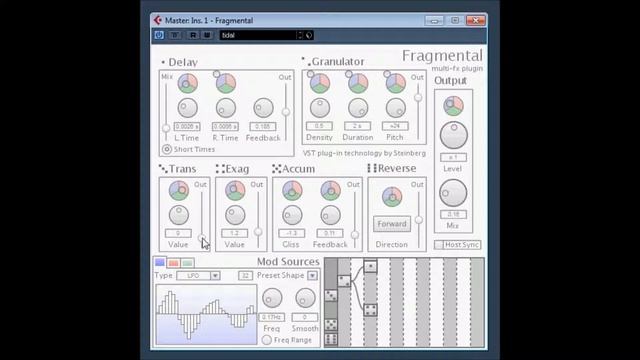Screen dimensions: 640x360
Task: Click the tricolor mod selector above Pitch
Action: tap(396, 83)
